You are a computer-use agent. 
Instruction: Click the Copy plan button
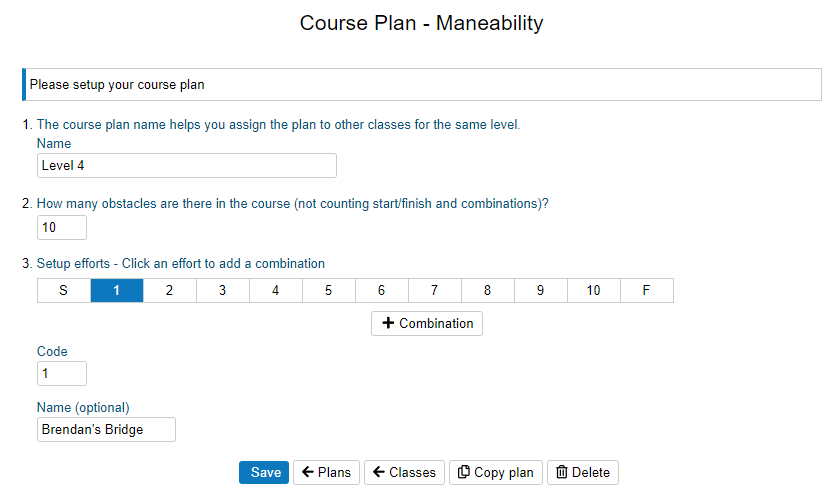click(496, 472)
